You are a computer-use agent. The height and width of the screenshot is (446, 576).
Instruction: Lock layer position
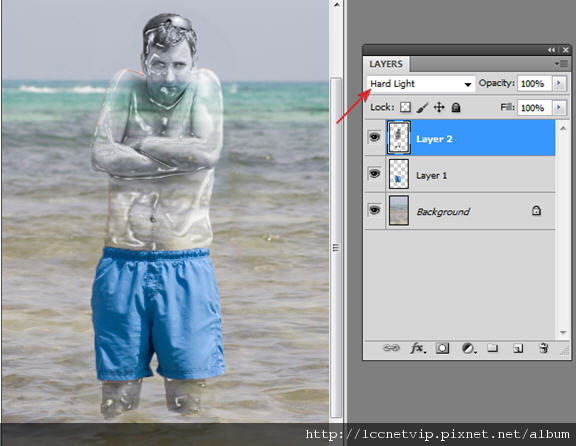(x=439, y=107)
